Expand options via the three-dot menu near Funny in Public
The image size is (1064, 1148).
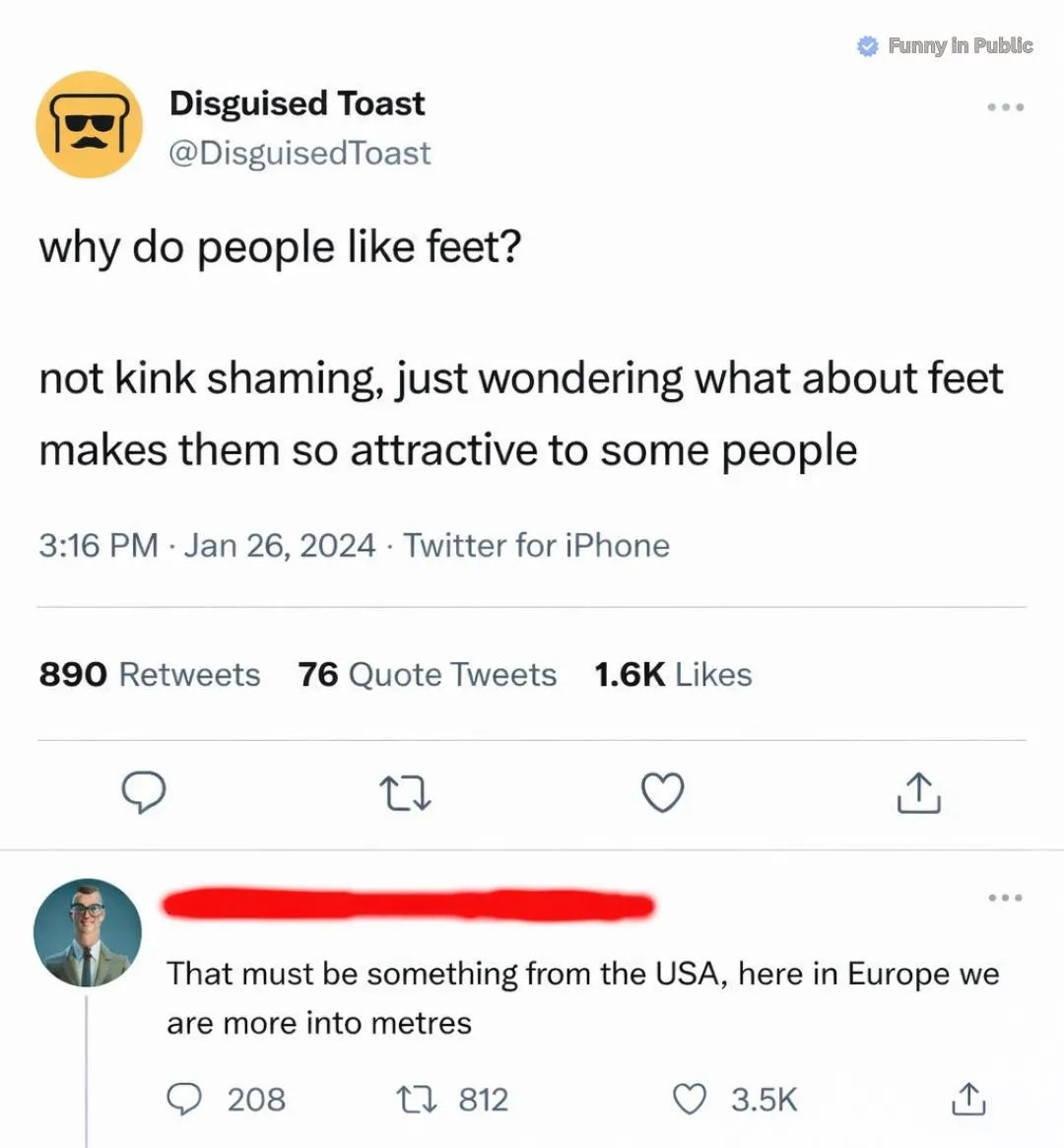(x=1005, y=106)
